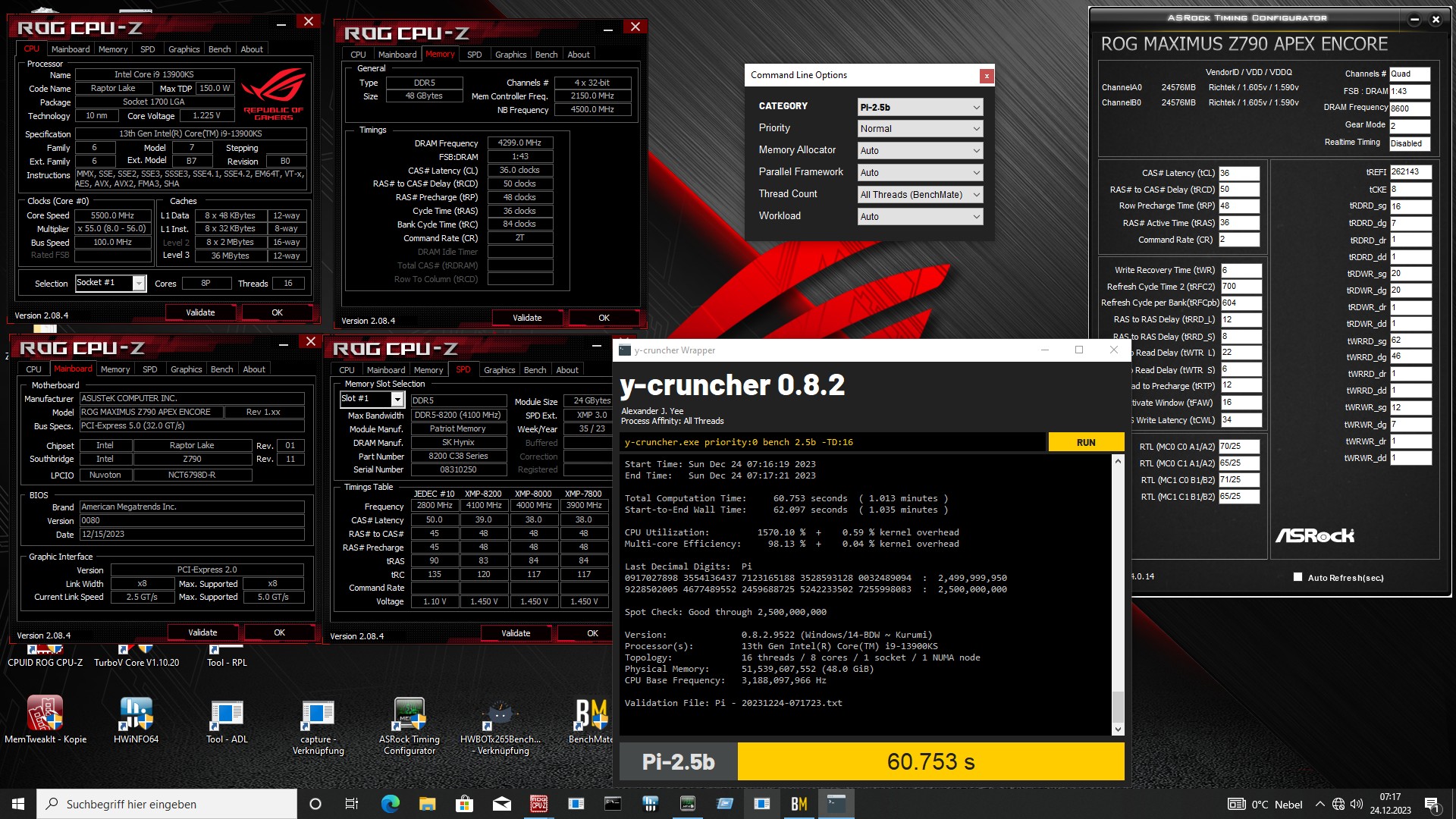Open the command prompt taskbar icon
This screenshot has width=1456, height=819.
click(613, 804)
